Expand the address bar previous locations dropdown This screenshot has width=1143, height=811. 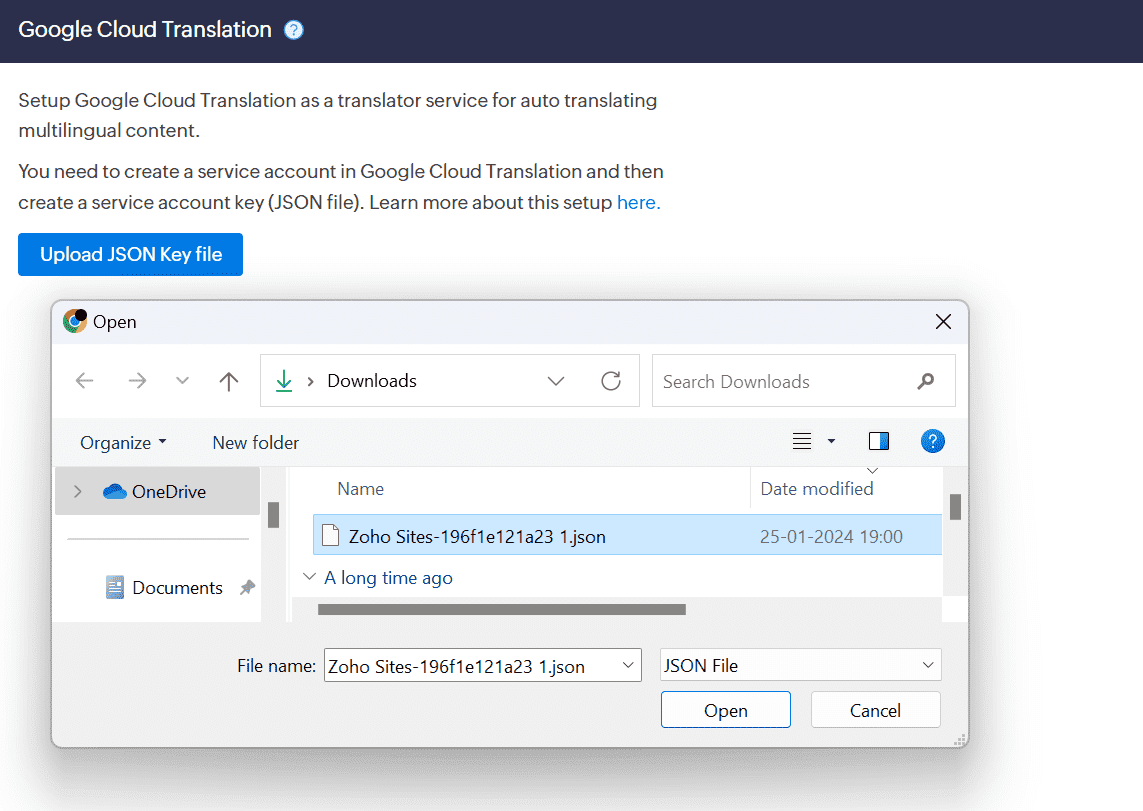[556, 381]
